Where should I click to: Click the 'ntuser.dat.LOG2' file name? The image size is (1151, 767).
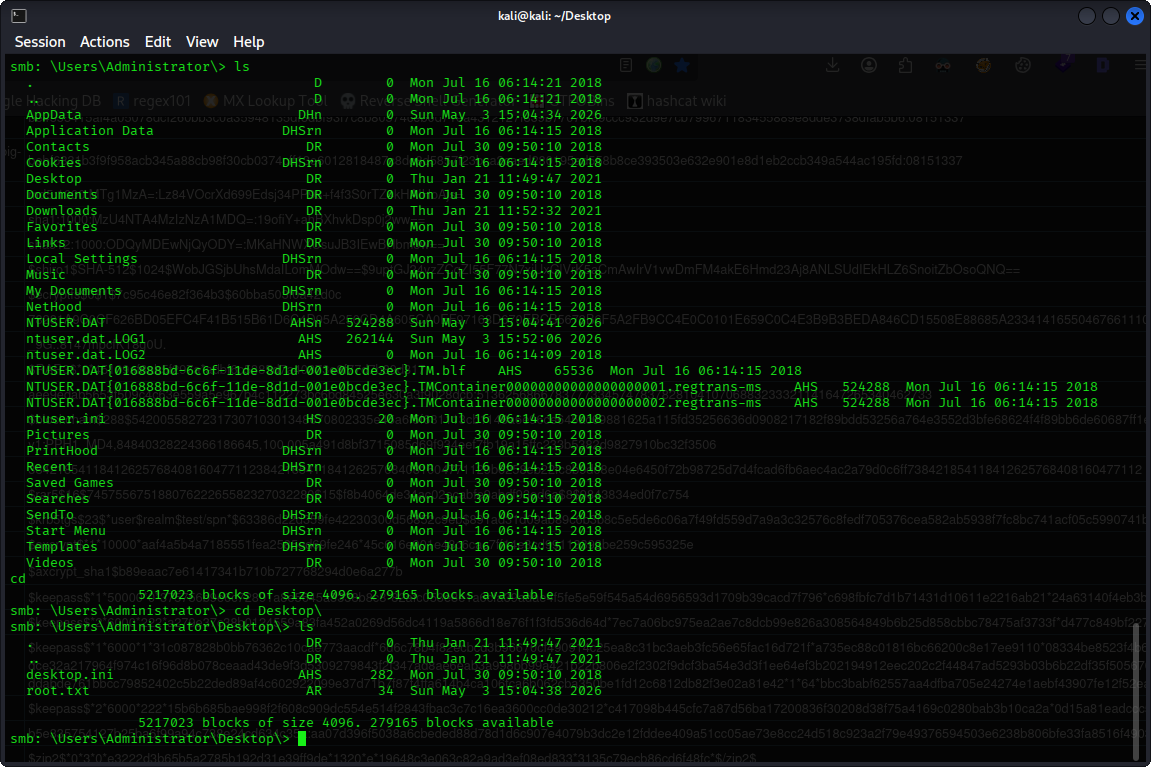click(x=85, y=355)
